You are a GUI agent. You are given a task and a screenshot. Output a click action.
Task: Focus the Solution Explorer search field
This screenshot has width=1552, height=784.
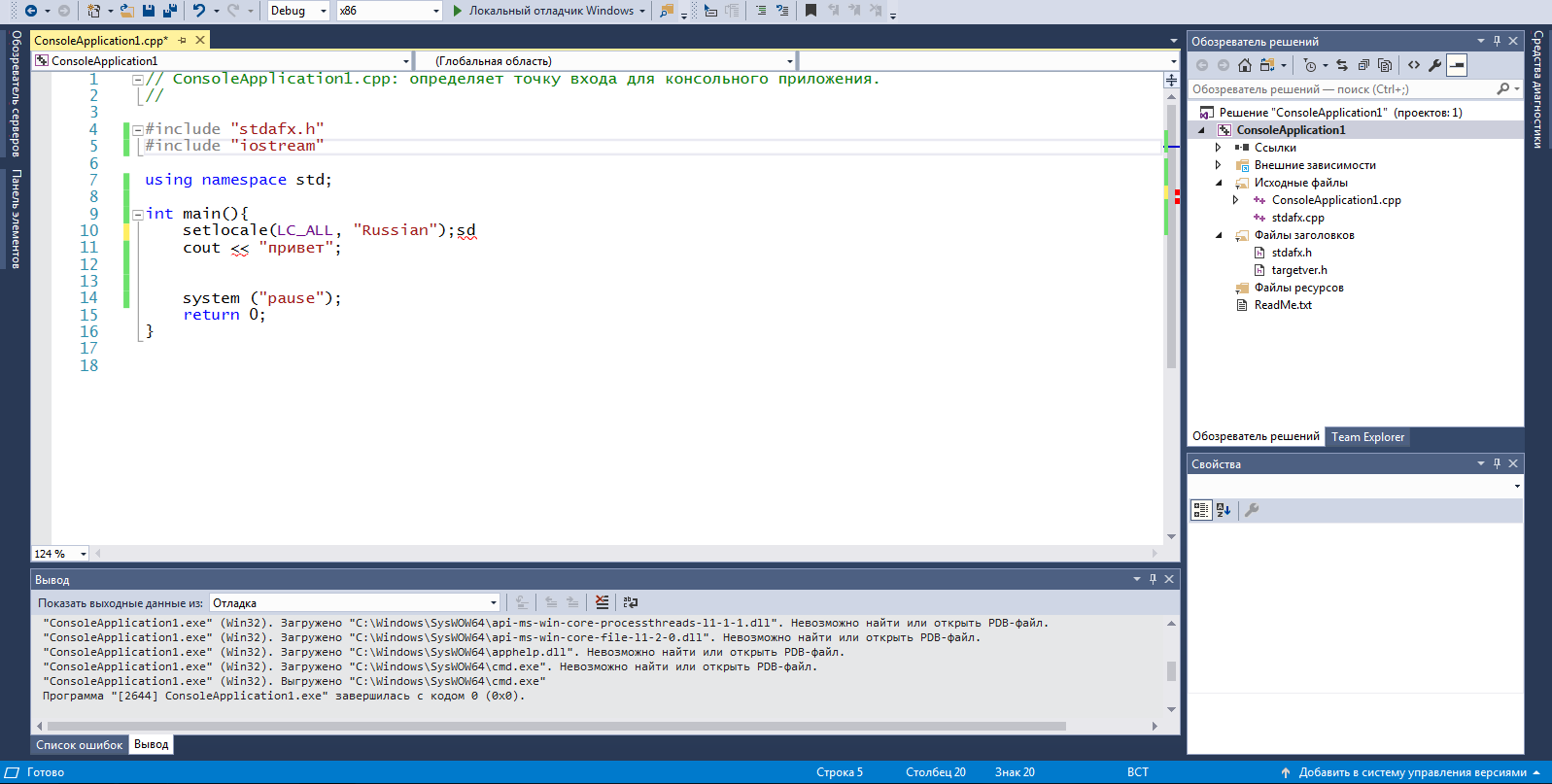tap(1342, 88)
